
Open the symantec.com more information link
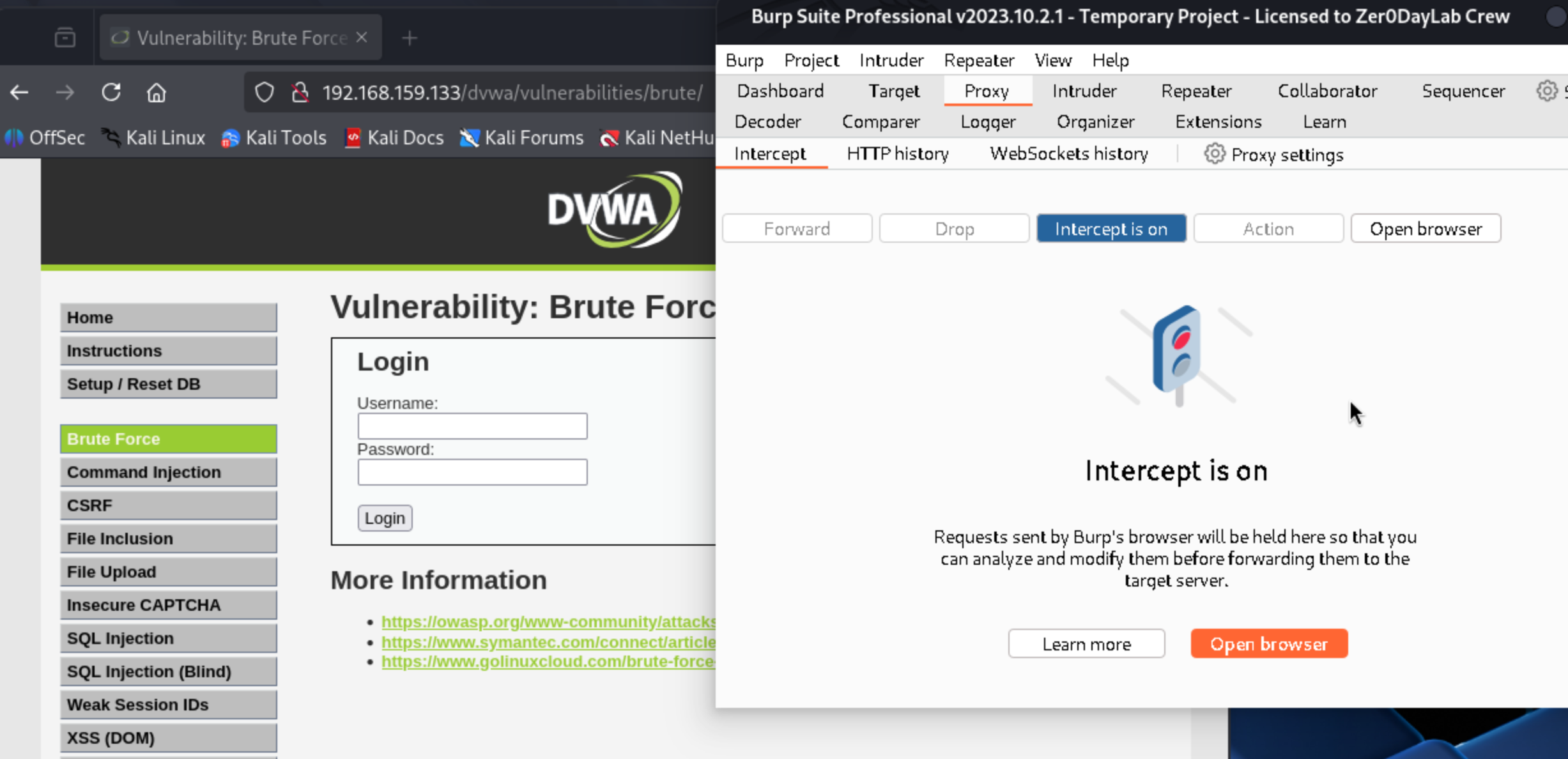(548, 642)
